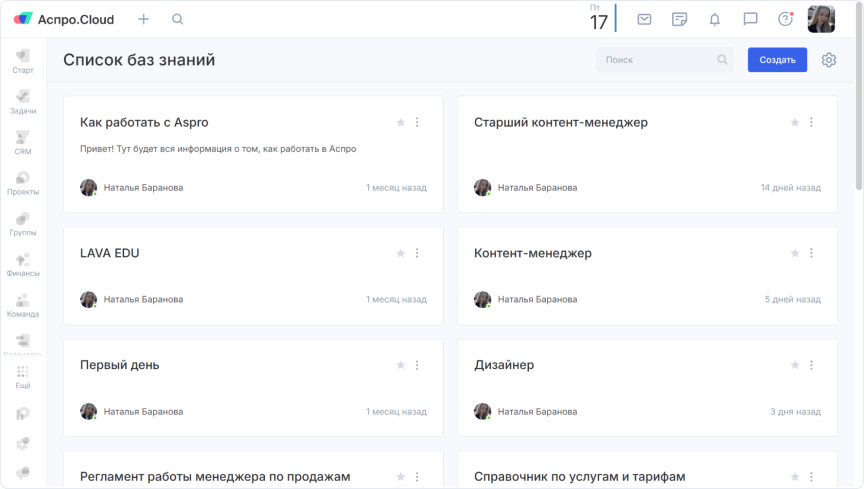Click the 'Создать' button
Screen dimensions: 864x489
pyautogui.click(x=777, y=60)
